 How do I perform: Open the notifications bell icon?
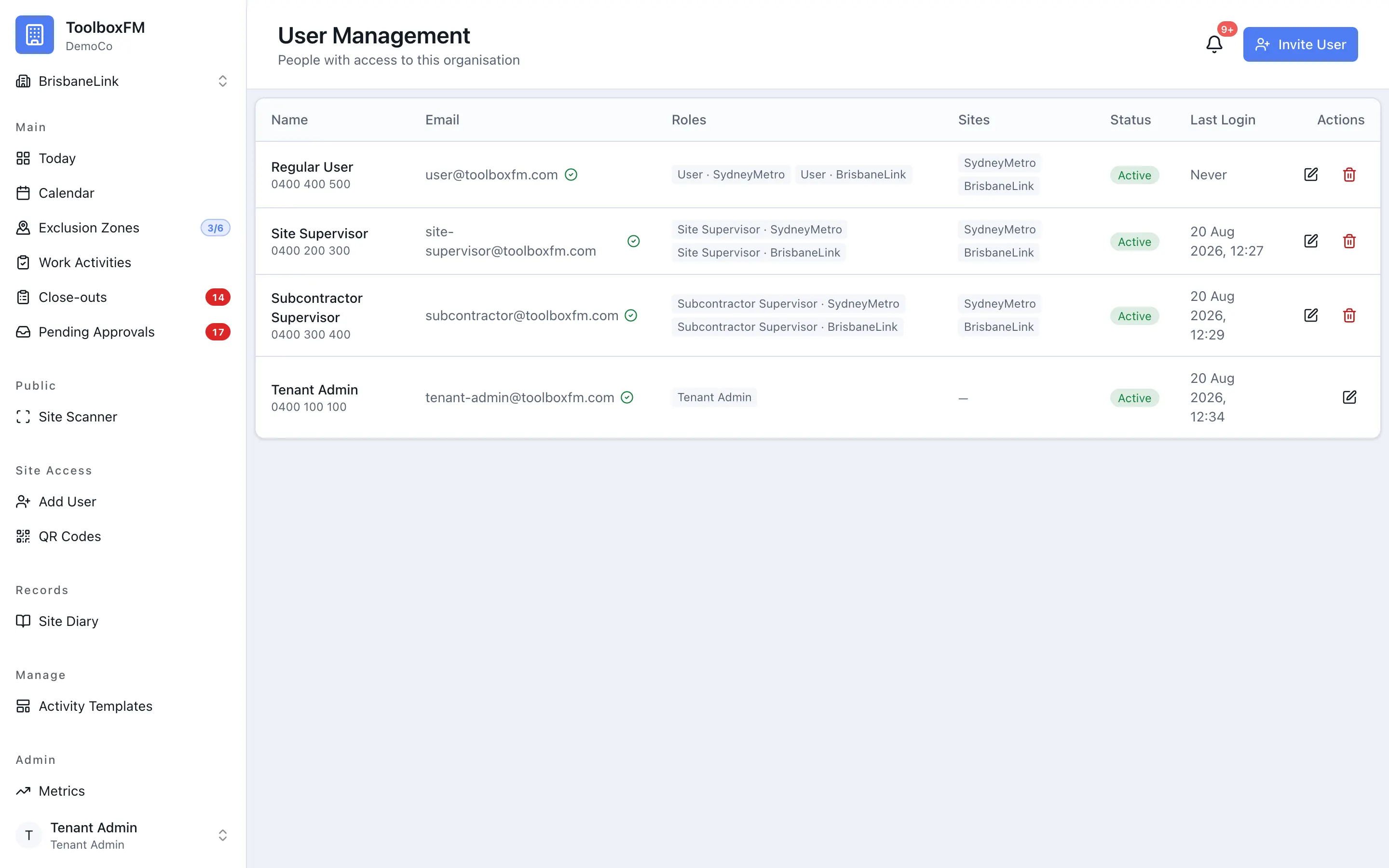(x=1214, y=44)
